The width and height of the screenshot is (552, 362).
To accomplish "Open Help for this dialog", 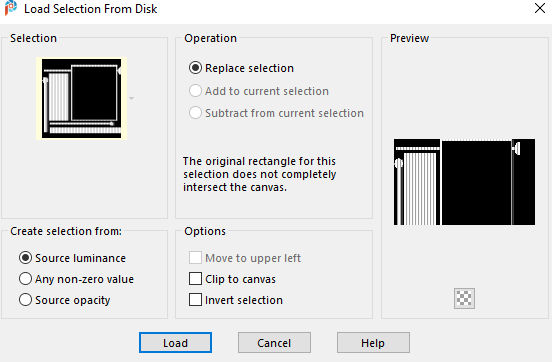I will (373, 343).
